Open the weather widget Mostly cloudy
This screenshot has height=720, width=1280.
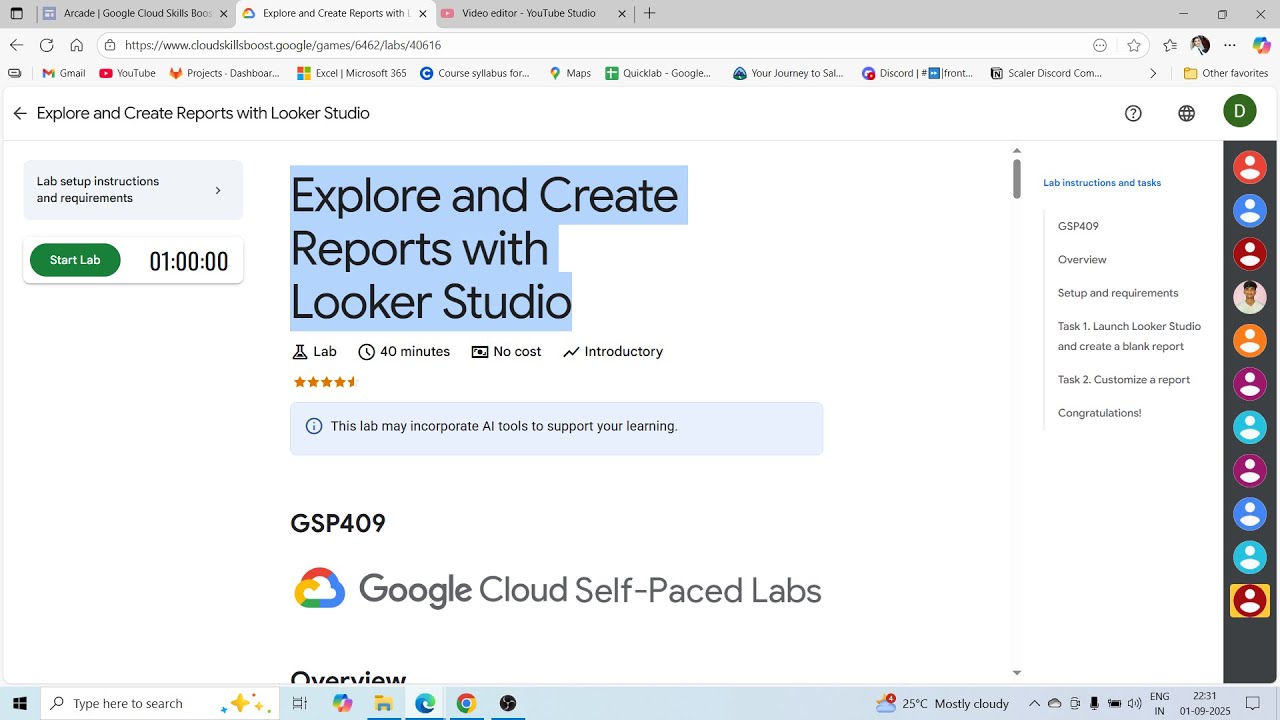point(942,703)
